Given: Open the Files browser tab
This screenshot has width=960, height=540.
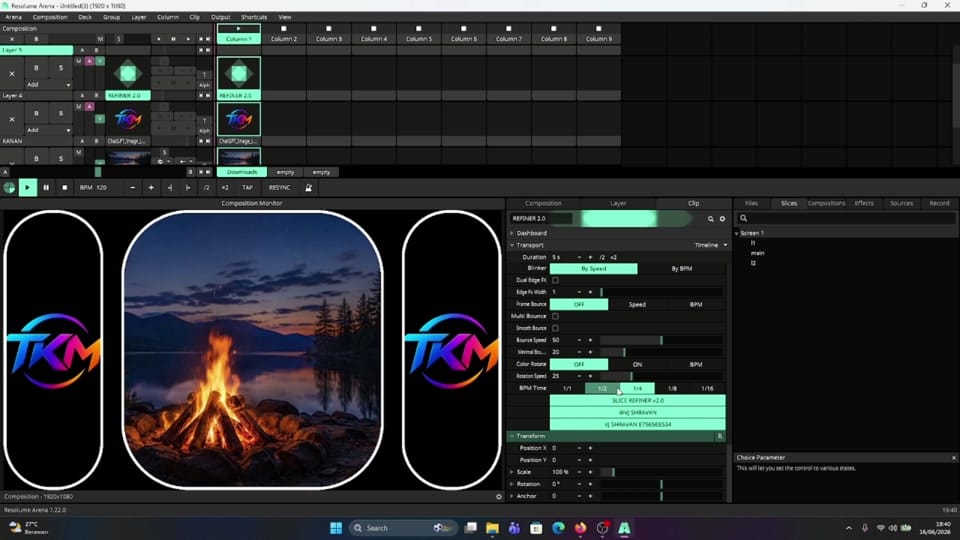Looking at the screenshot, I should pos(751,203).
